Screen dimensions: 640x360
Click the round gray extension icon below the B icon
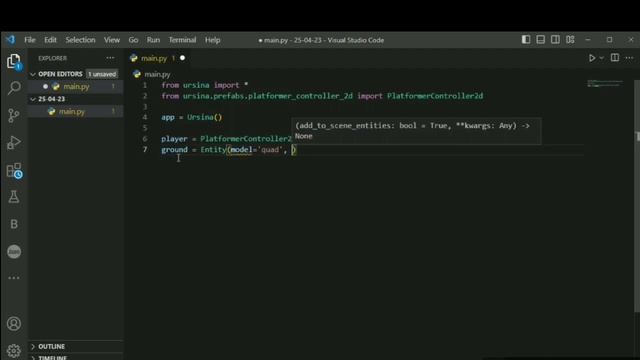tap(14, 251)
